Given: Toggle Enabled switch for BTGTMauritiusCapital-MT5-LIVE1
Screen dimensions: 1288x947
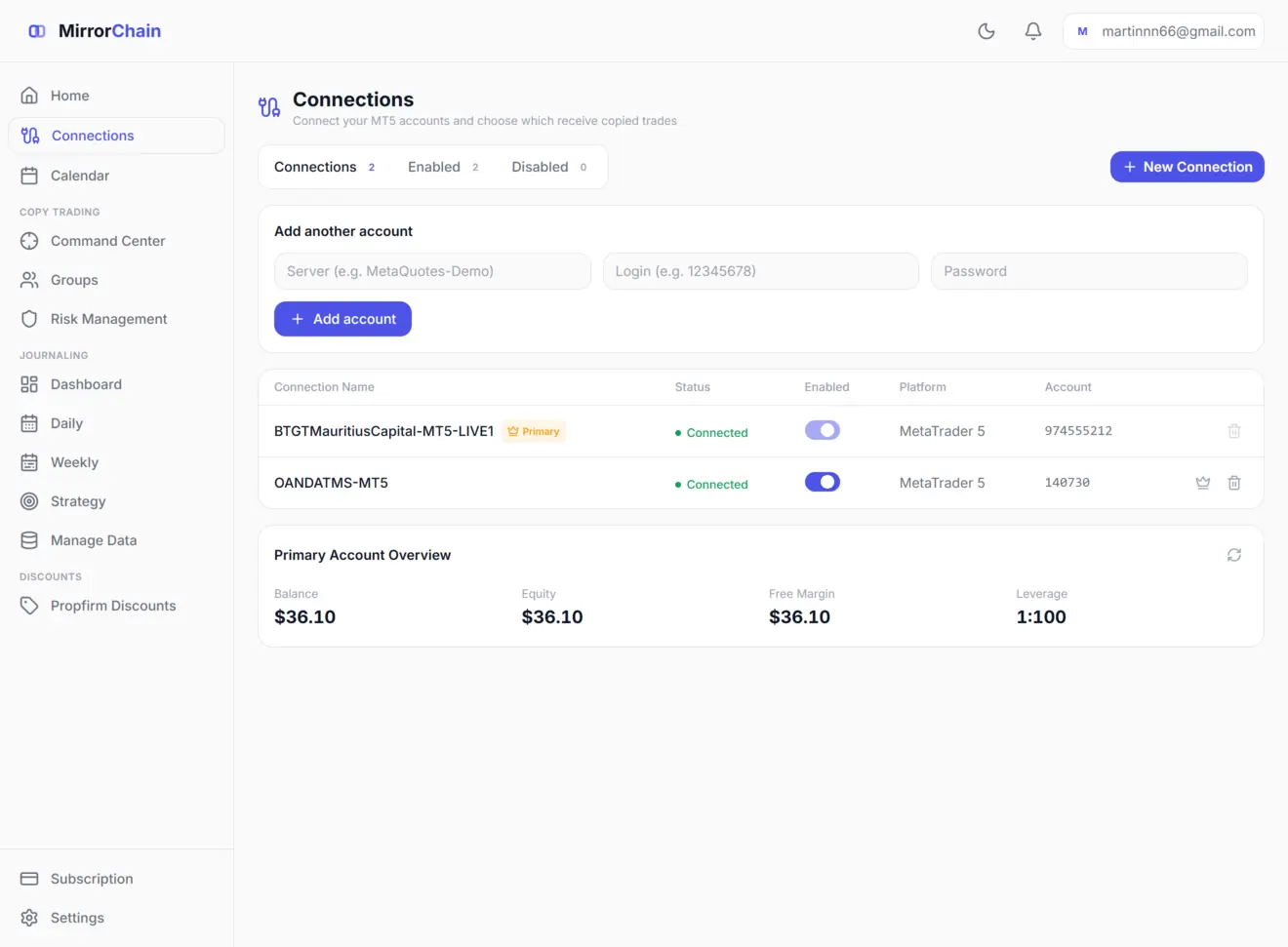Looking at the screenshot, I should click(823, 430).
